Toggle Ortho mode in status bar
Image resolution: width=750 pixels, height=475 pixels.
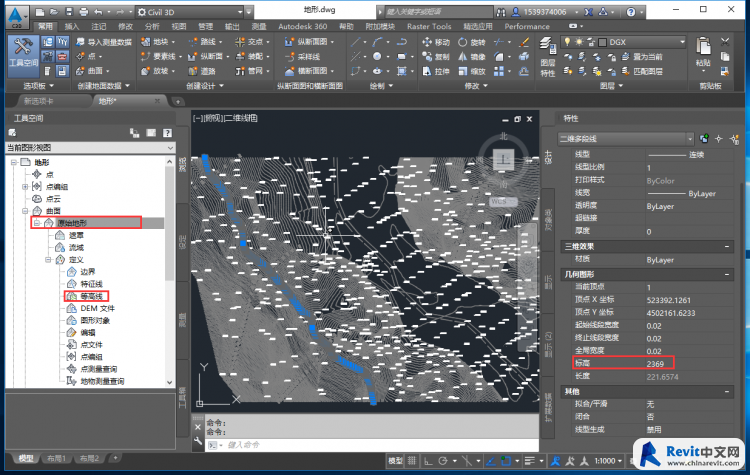tap(428, 461)
